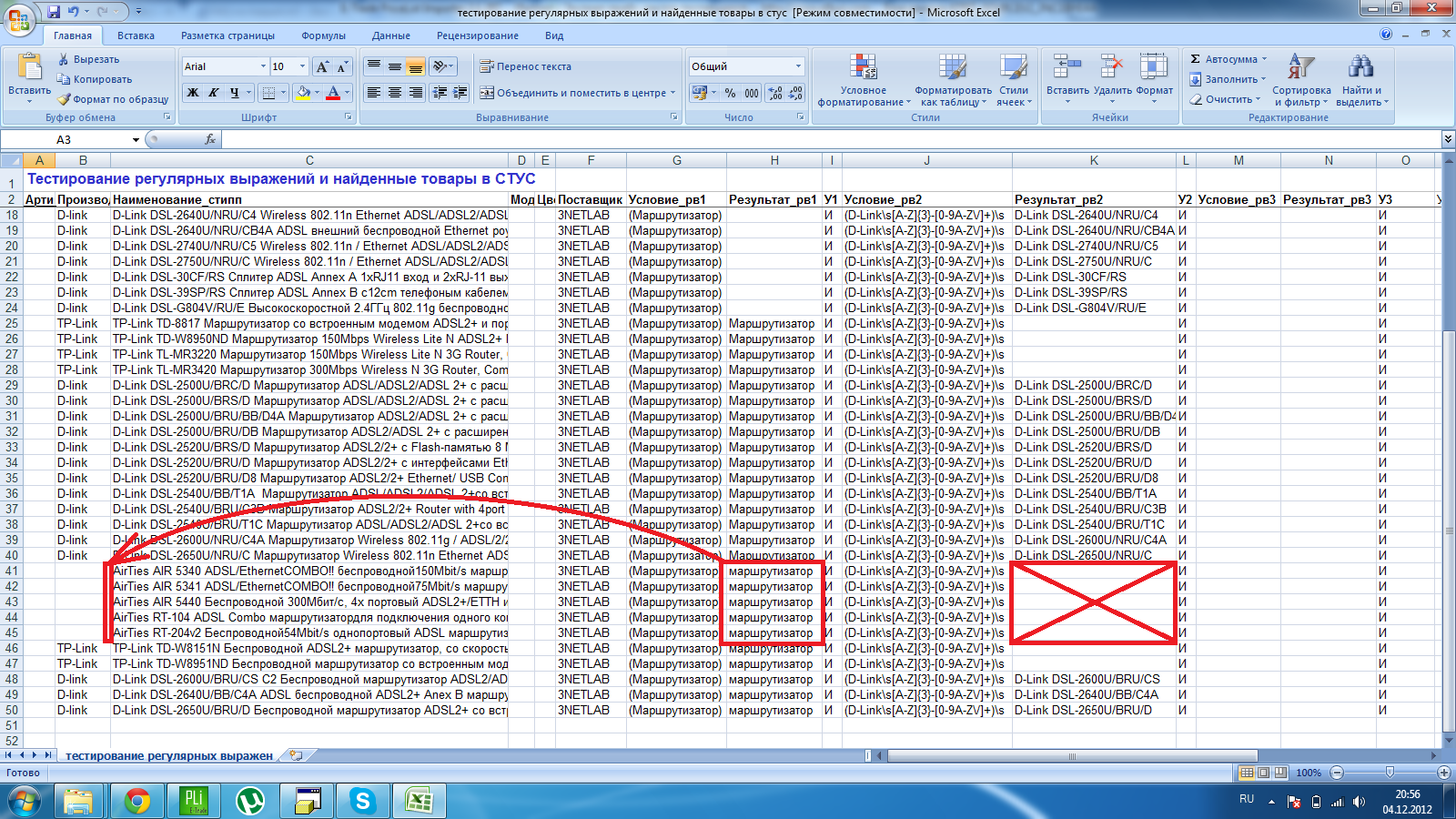Viewport: 1456px width, 819px height.
Task: Decrease indent icon in alignment group
Action: (x=440, y=93)
